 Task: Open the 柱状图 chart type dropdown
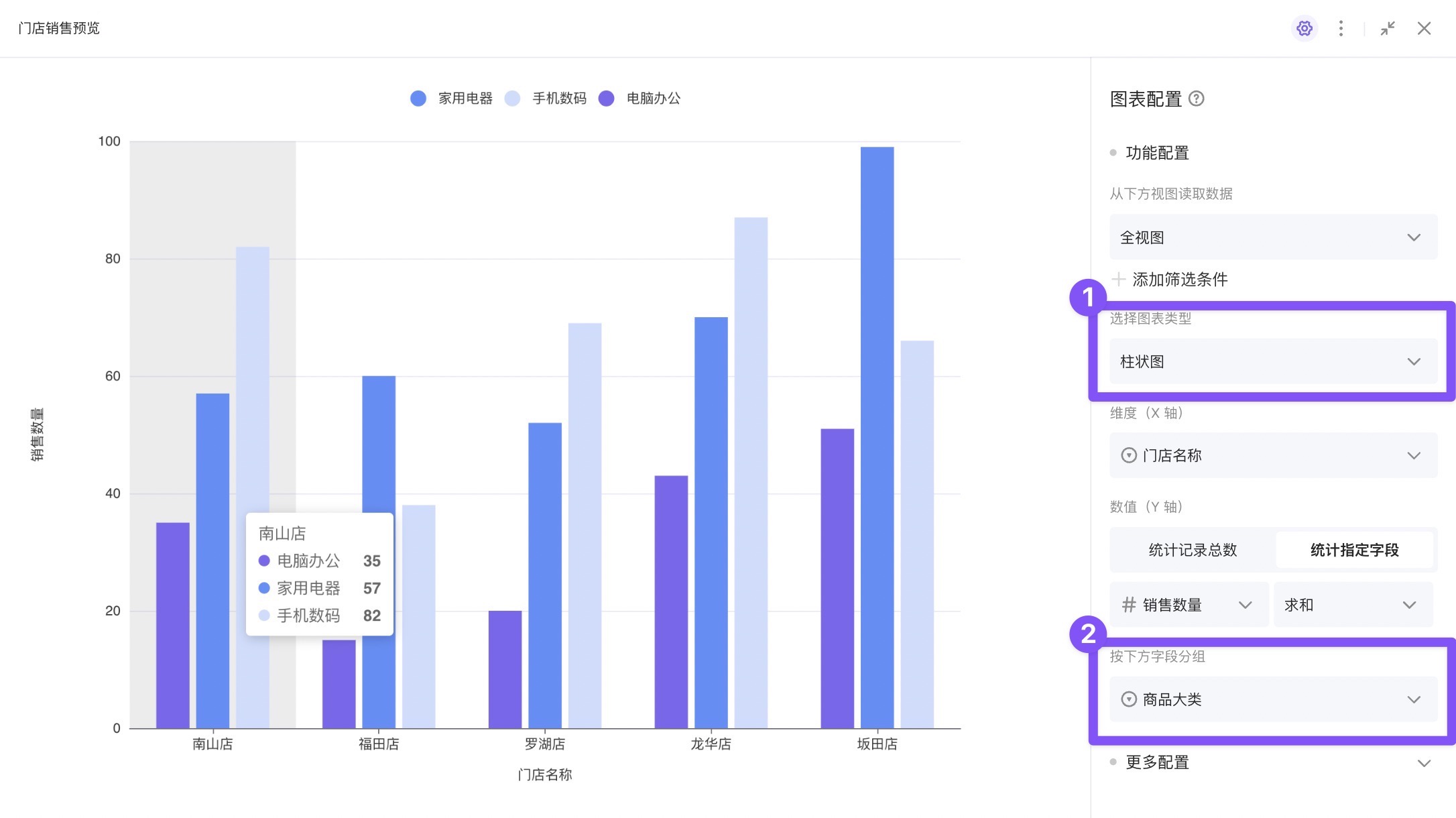(x=1273, y=361)
